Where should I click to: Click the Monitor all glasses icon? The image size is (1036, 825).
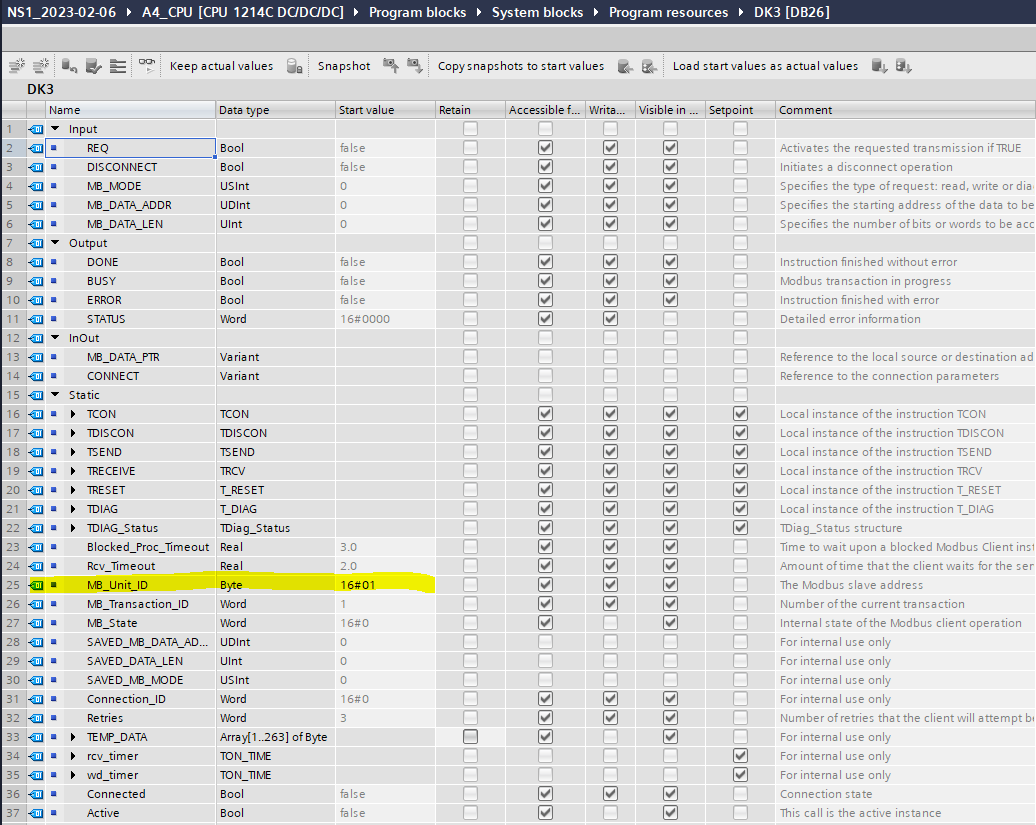(x=147, y=66)
